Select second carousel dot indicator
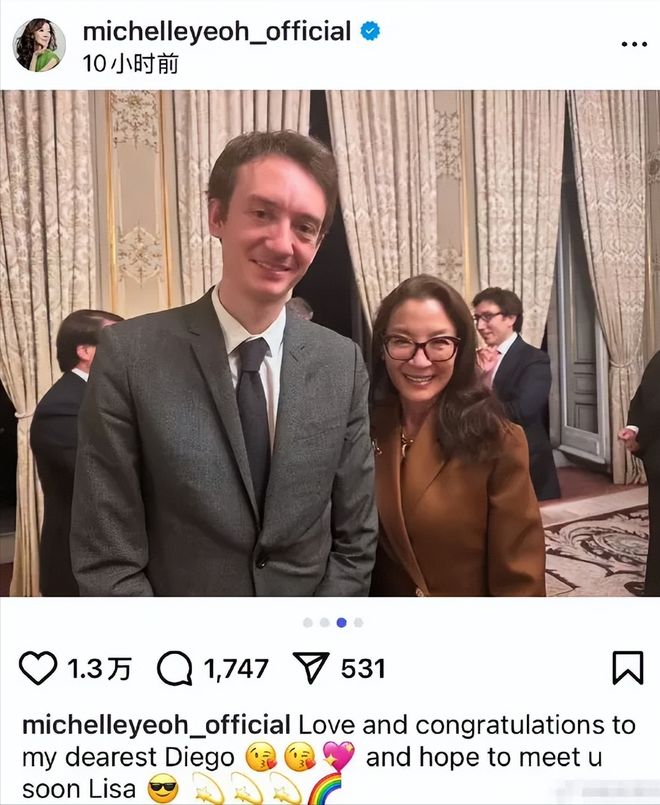Viewport: 660px width, 805px height. coord(324,623)
